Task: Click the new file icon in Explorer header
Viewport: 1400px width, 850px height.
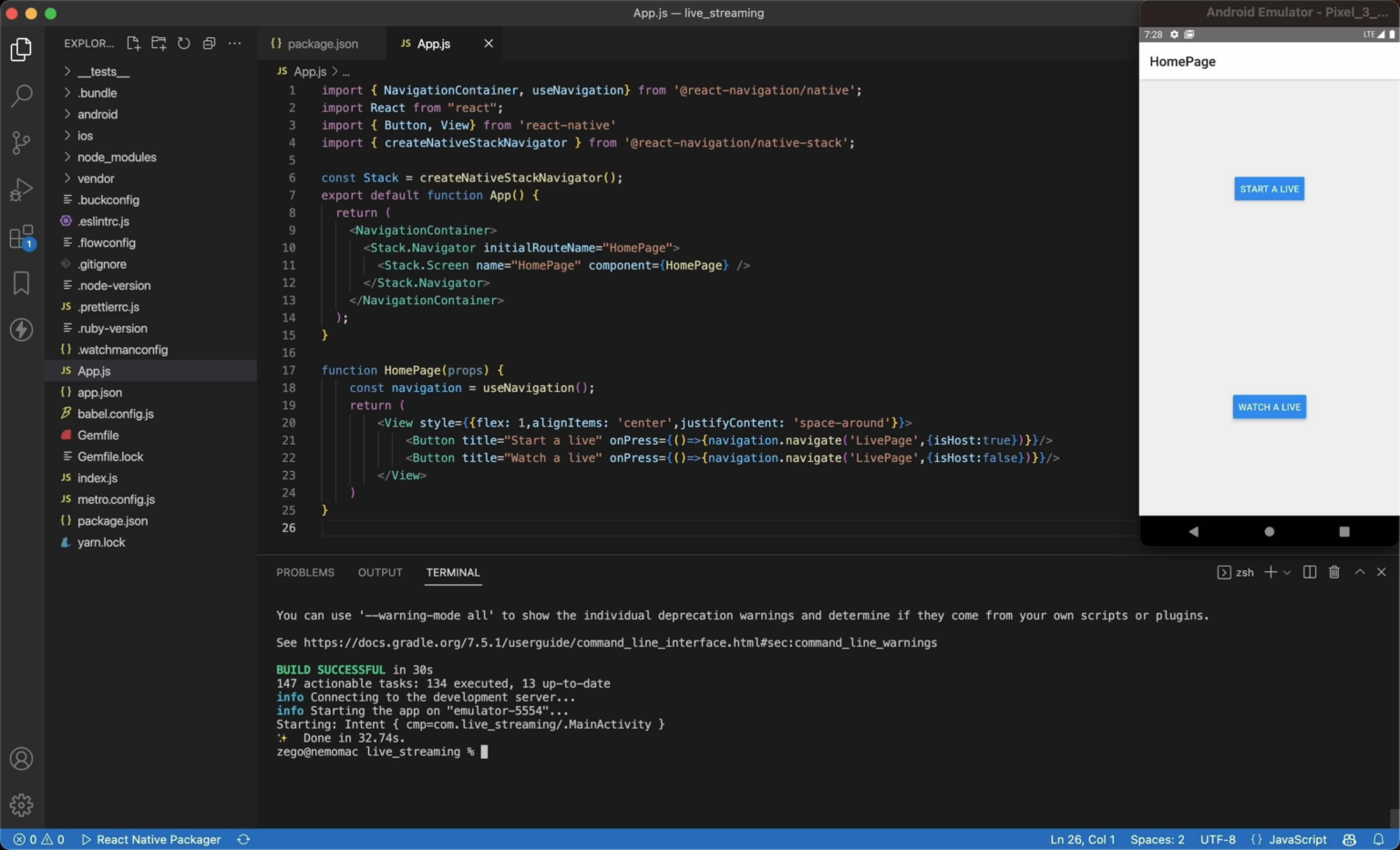Action: point(133,43)
